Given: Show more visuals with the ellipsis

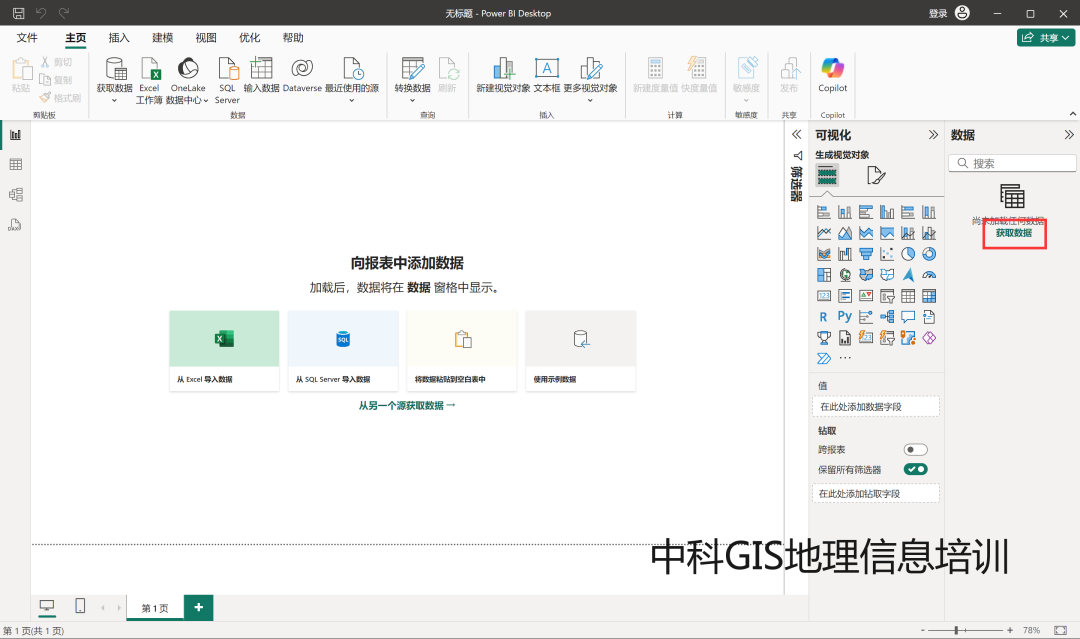Looking at the screenshot, I should pos(845,358).
